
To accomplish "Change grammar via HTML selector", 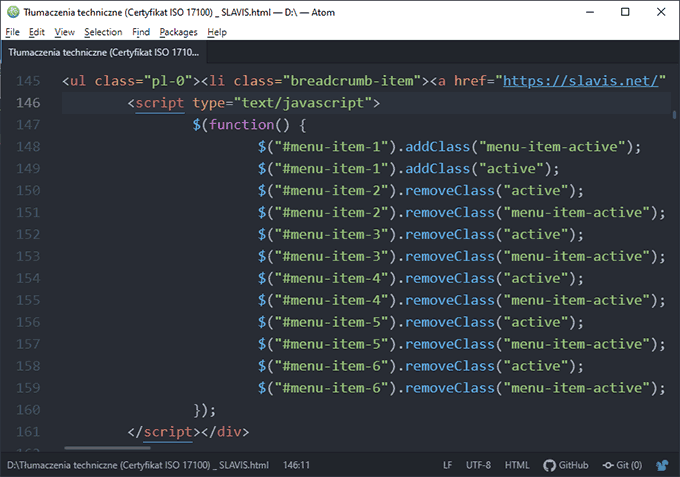I will point(517,465).
